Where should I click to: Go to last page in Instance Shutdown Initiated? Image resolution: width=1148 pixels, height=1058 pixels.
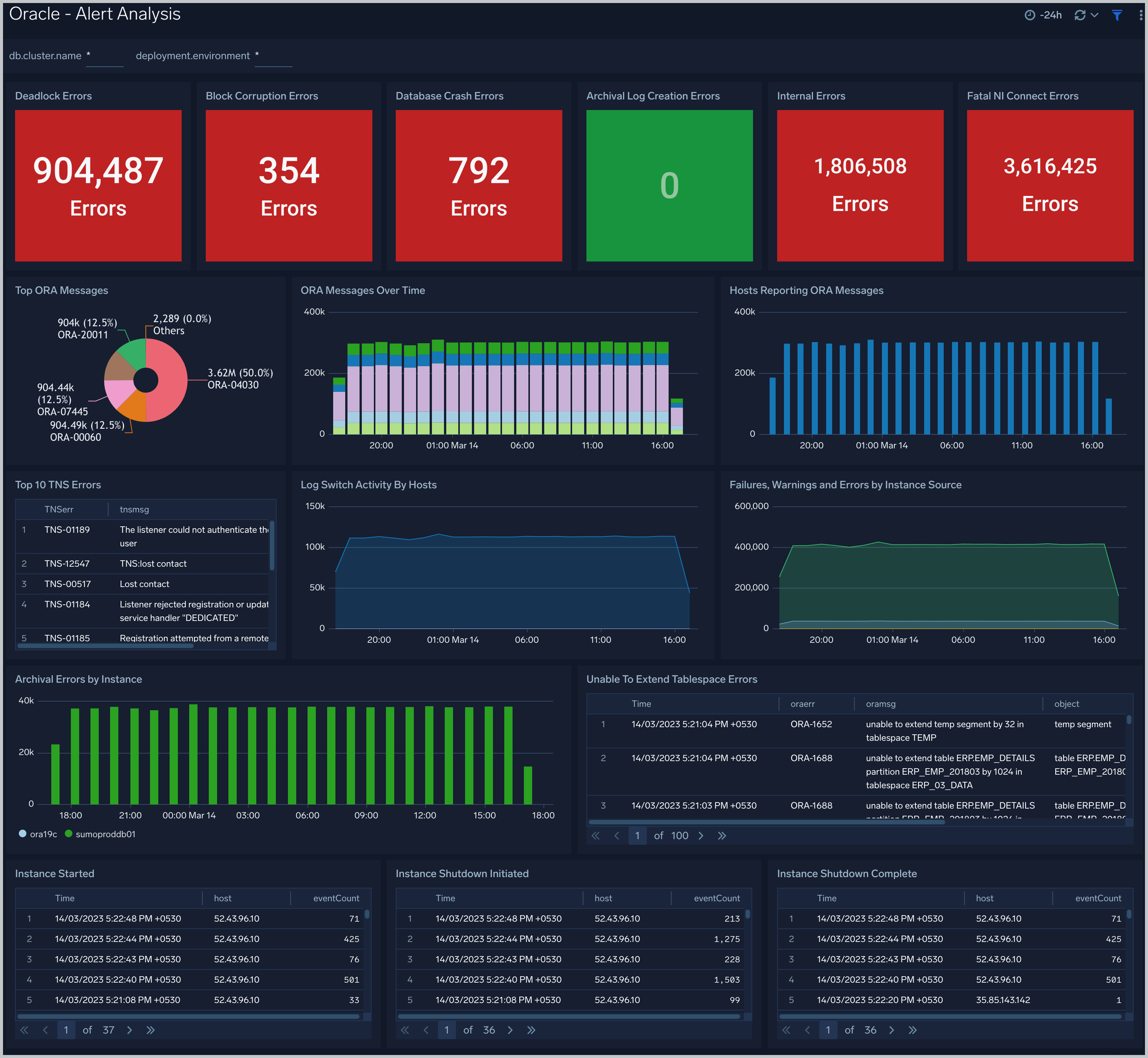[531, 1030]
